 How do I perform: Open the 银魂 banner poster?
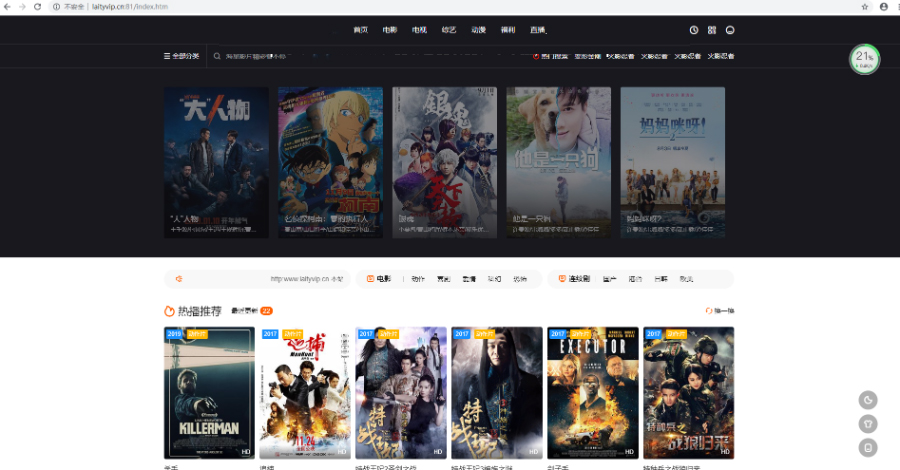444,162
